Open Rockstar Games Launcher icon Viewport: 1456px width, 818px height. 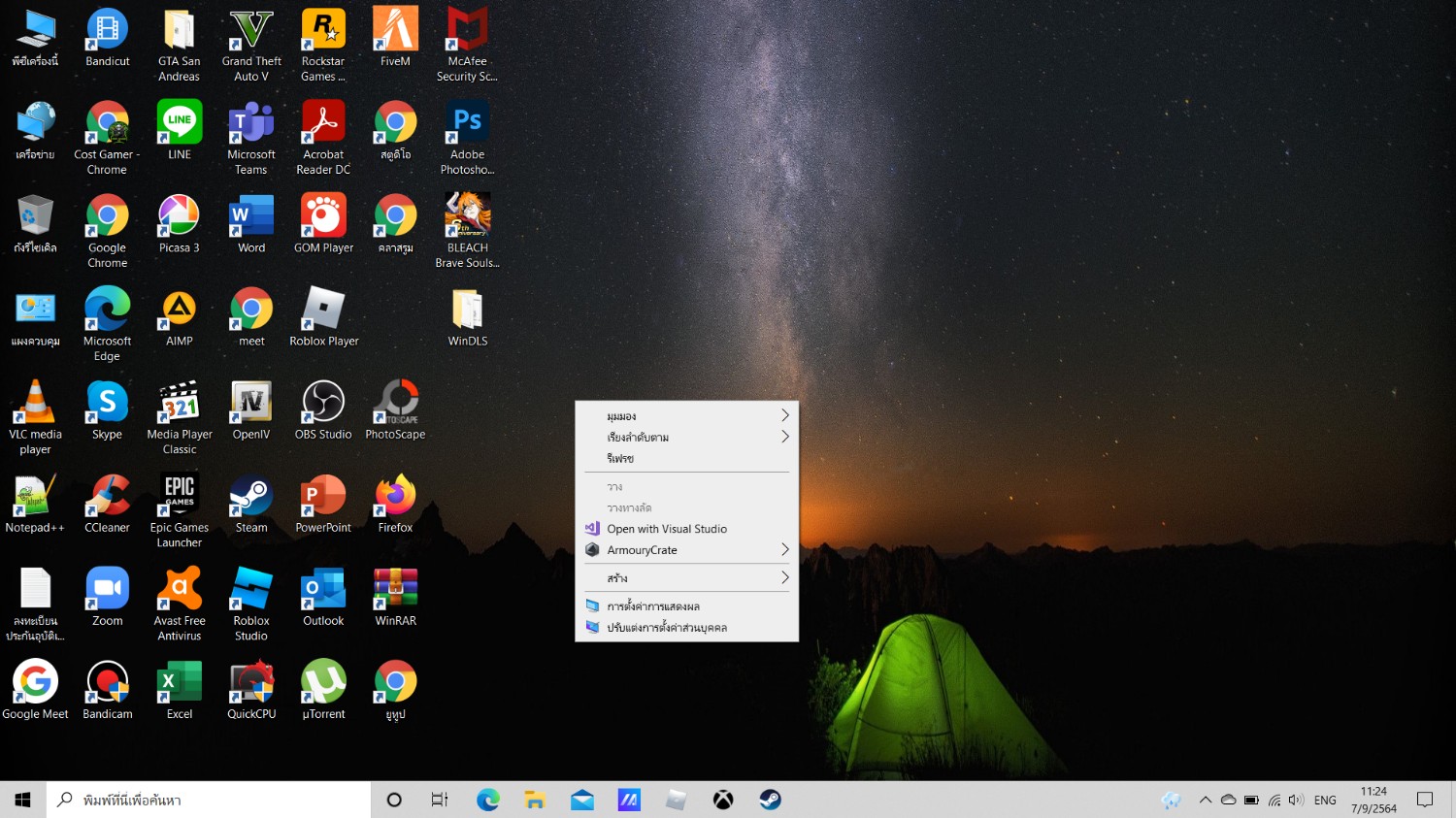pos(323,46)
